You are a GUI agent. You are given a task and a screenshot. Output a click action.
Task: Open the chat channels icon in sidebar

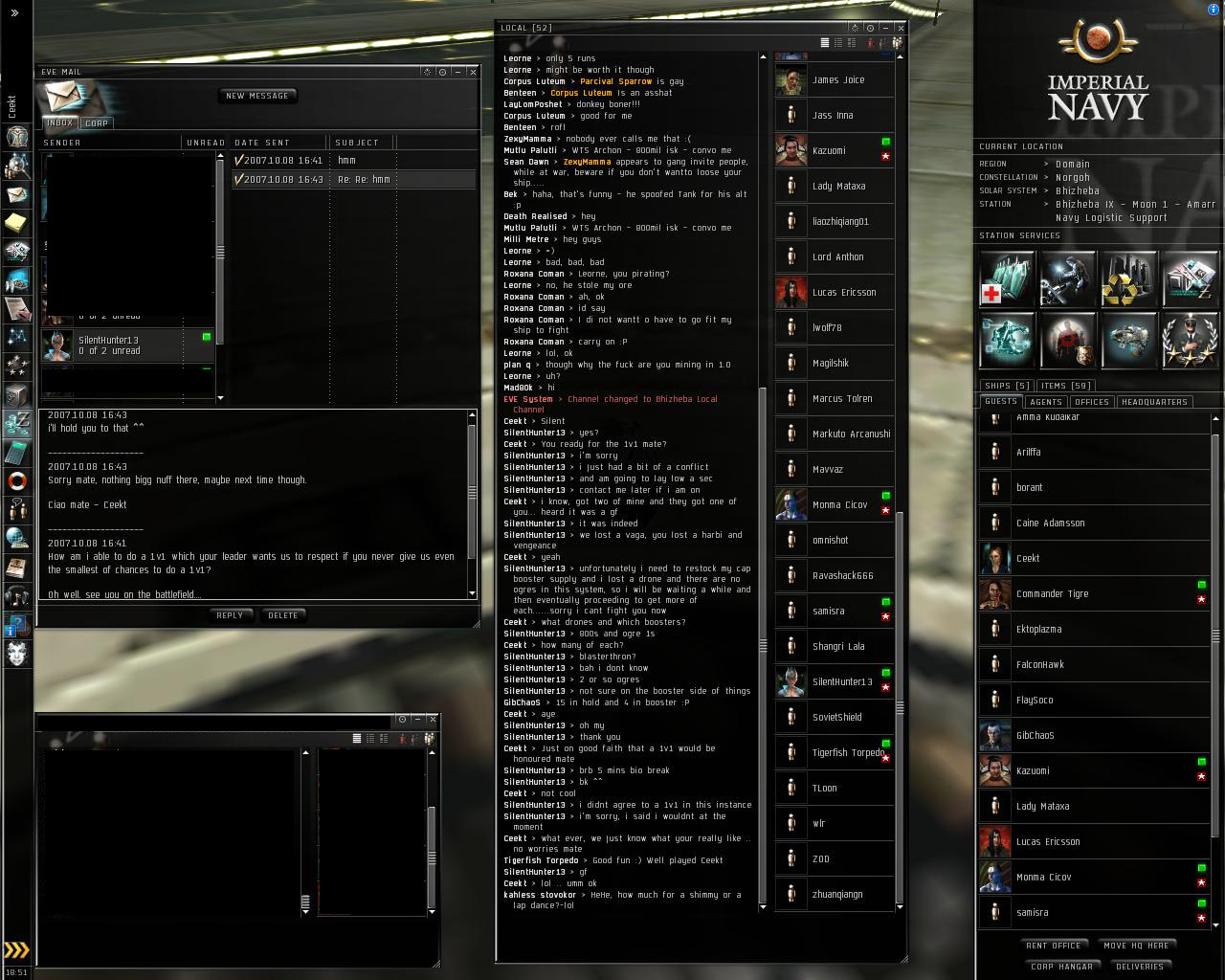17,509
